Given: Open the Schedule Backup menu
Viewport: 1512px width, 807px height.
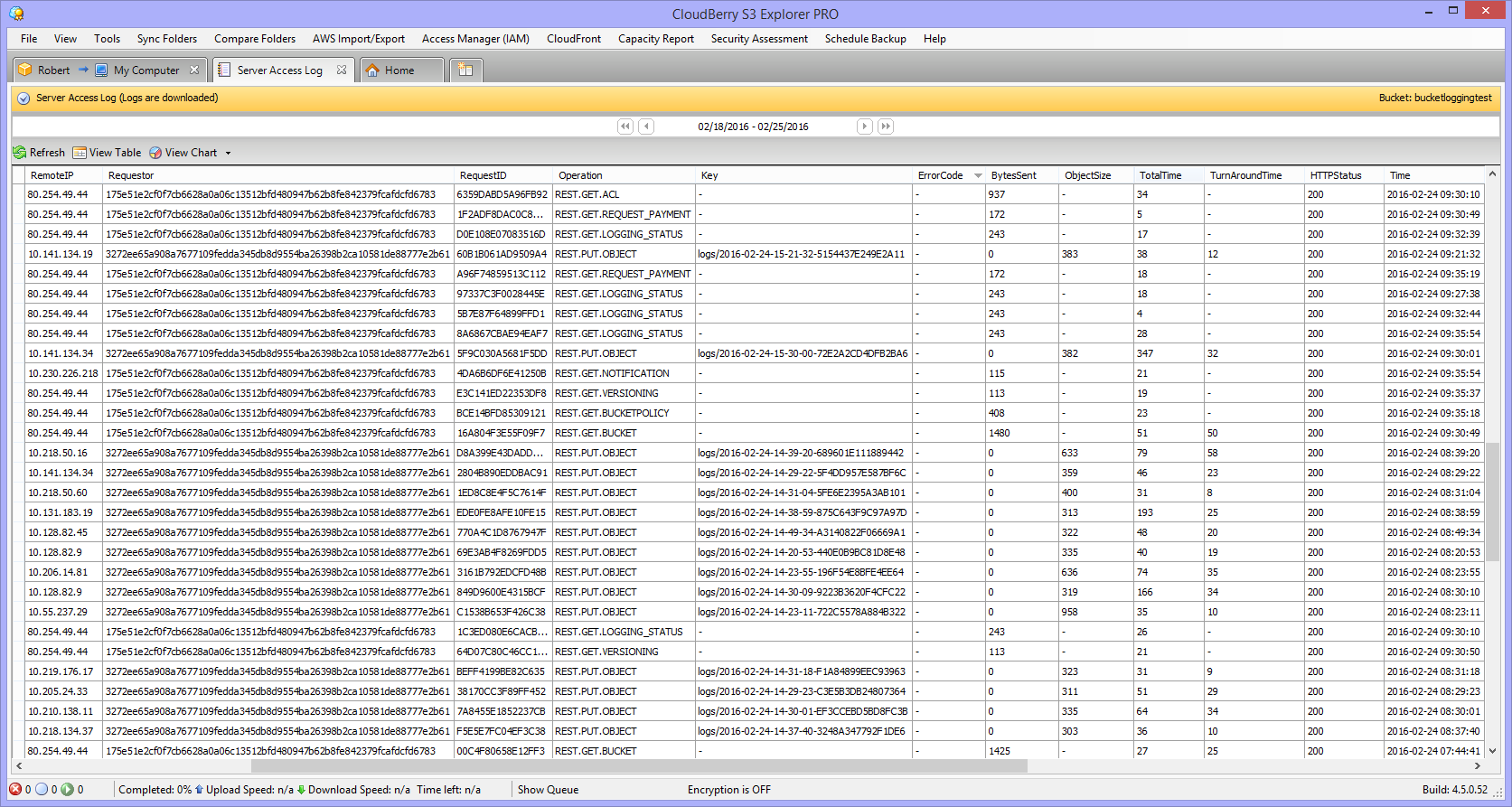Looking at the screenshot, I should pyautogui.click(x=865, y=39).
